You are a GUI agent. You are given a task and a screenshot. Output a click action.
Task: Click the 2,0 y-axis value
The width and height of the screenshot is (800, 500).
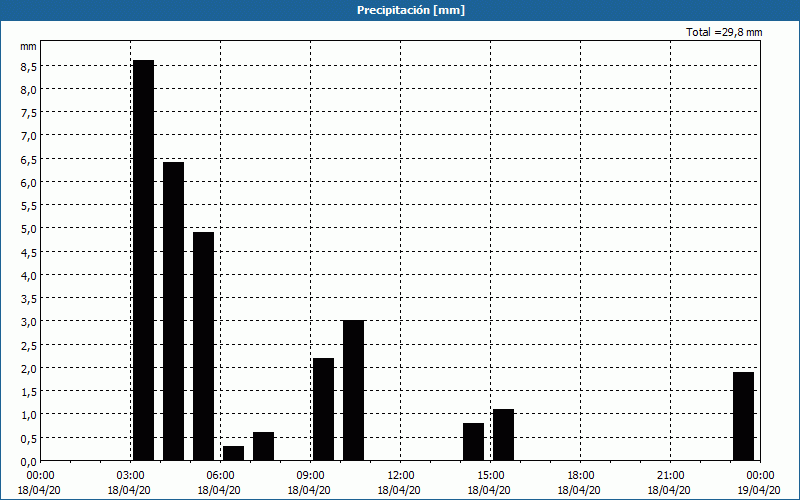29,368
